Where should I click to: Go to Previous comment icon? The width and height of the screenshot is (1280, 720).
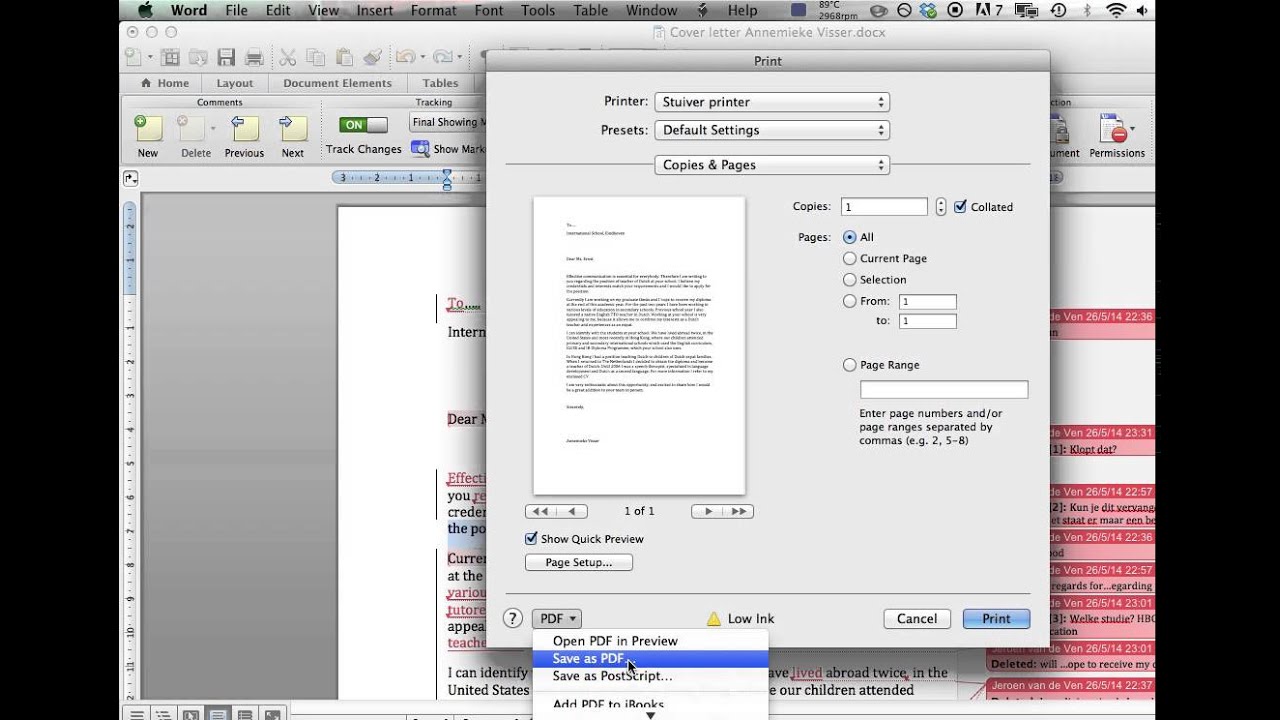(x=244, y=128)
